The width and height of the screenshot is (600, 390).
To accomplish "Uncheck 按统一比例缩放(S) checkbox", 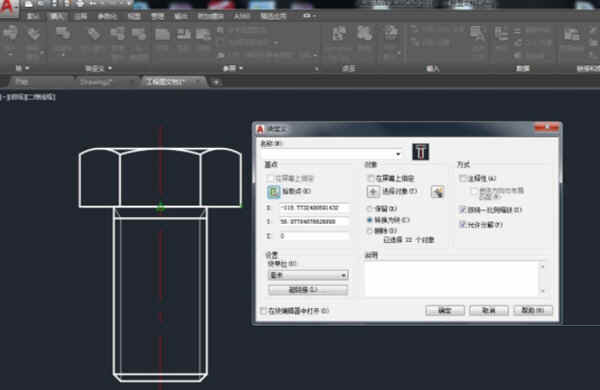I will pyautogui.click(x=463, y=210).
